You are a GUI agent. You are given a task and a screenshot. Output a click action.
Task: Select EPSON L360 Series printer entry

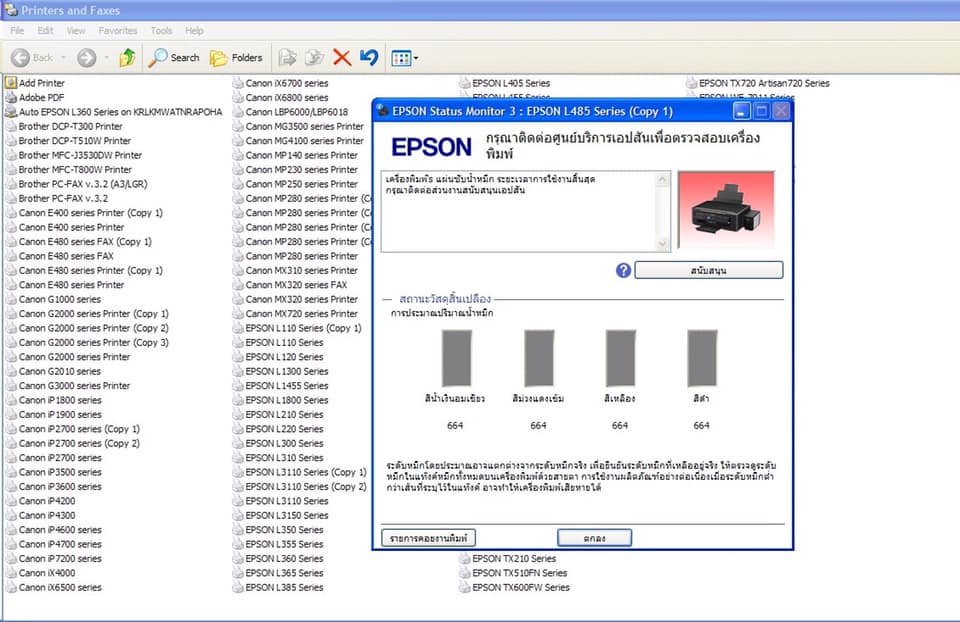click(278, 558)
